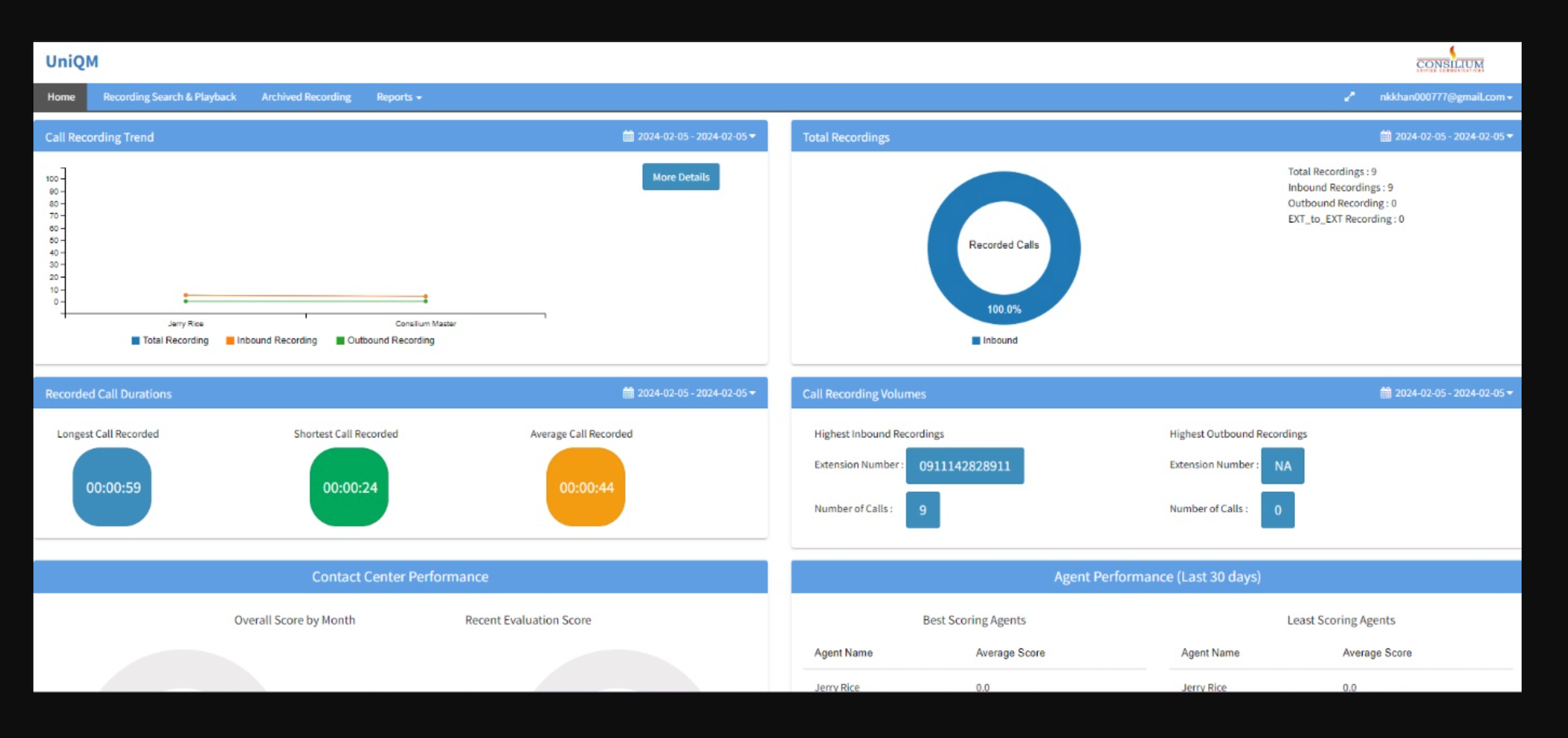The image size is (1568, 738).
Task: Expand the Reports dropdown menu
Action: (399, 97)
